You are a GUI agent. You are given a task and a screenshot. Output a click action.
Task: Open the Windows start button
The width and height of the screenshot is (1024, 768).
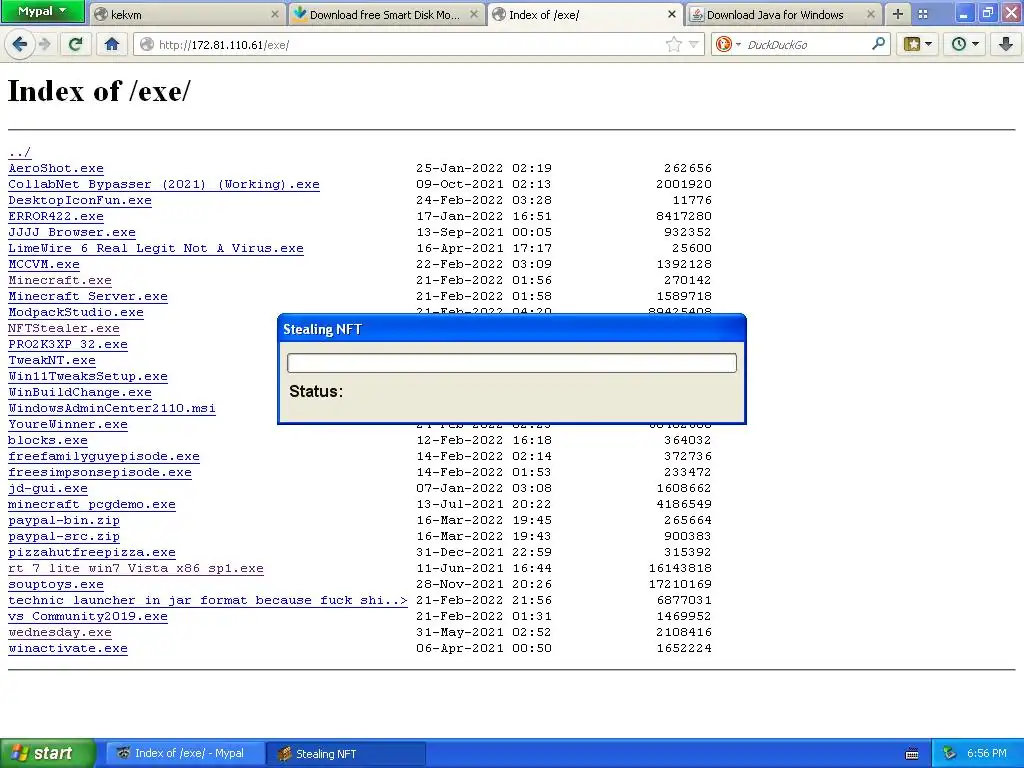click(48, 753)
